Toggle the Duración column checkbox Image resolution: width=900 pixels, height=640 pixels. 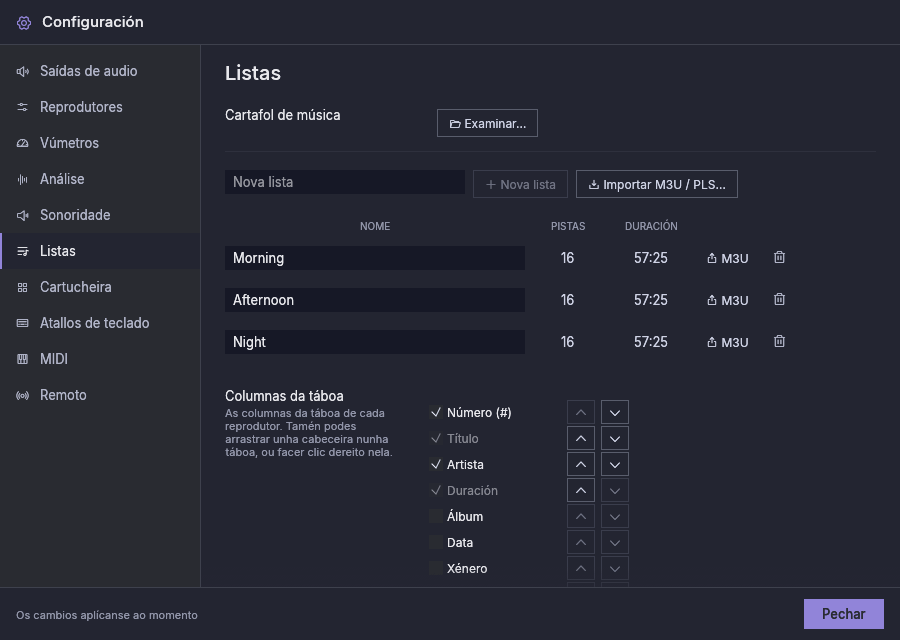click(436, 490)
